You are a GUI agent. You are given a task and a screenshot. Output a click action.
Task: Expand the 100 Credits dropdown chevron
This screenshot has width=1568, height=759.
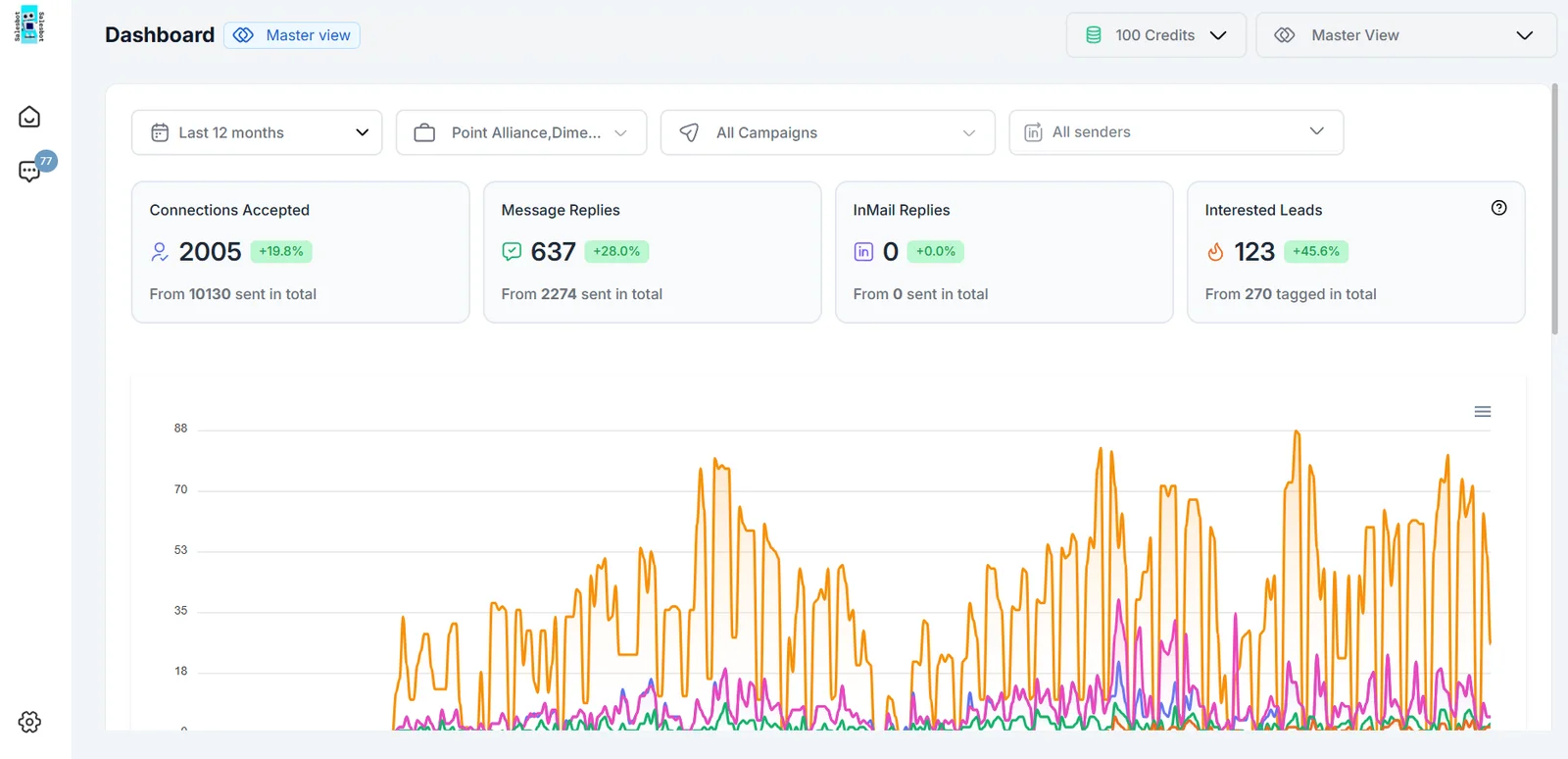[x=1218, y=35]
